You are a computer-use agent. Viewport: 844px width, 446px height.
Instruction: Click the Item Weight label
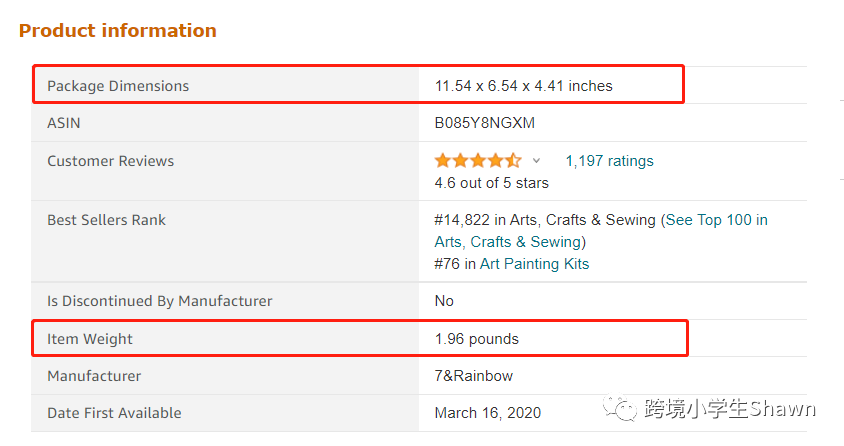click(89, 339)
